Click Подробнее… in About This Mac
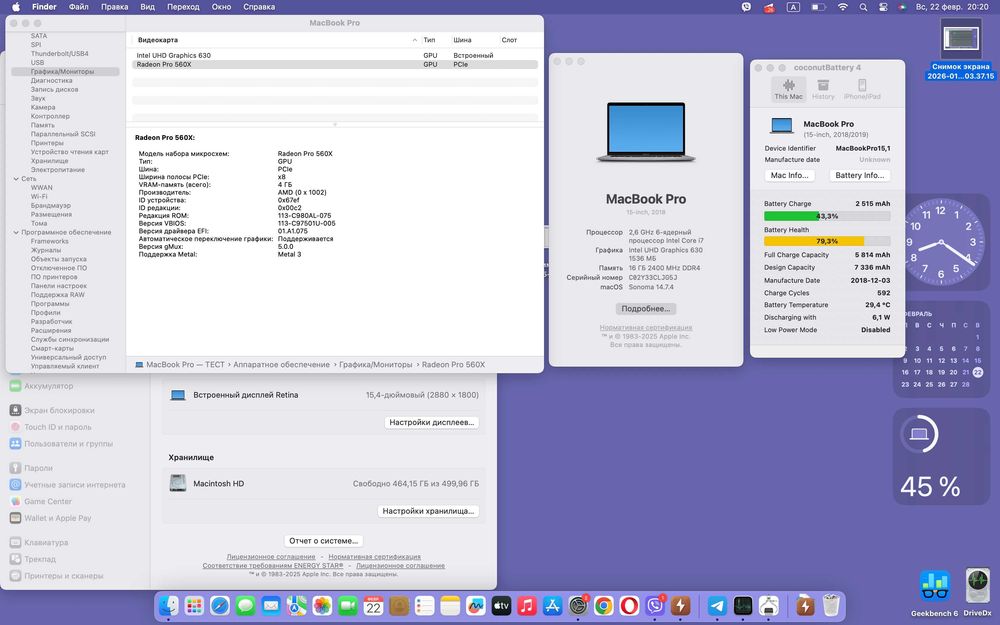This screenshot has height=625, width=1000. [x=645, y=309]
